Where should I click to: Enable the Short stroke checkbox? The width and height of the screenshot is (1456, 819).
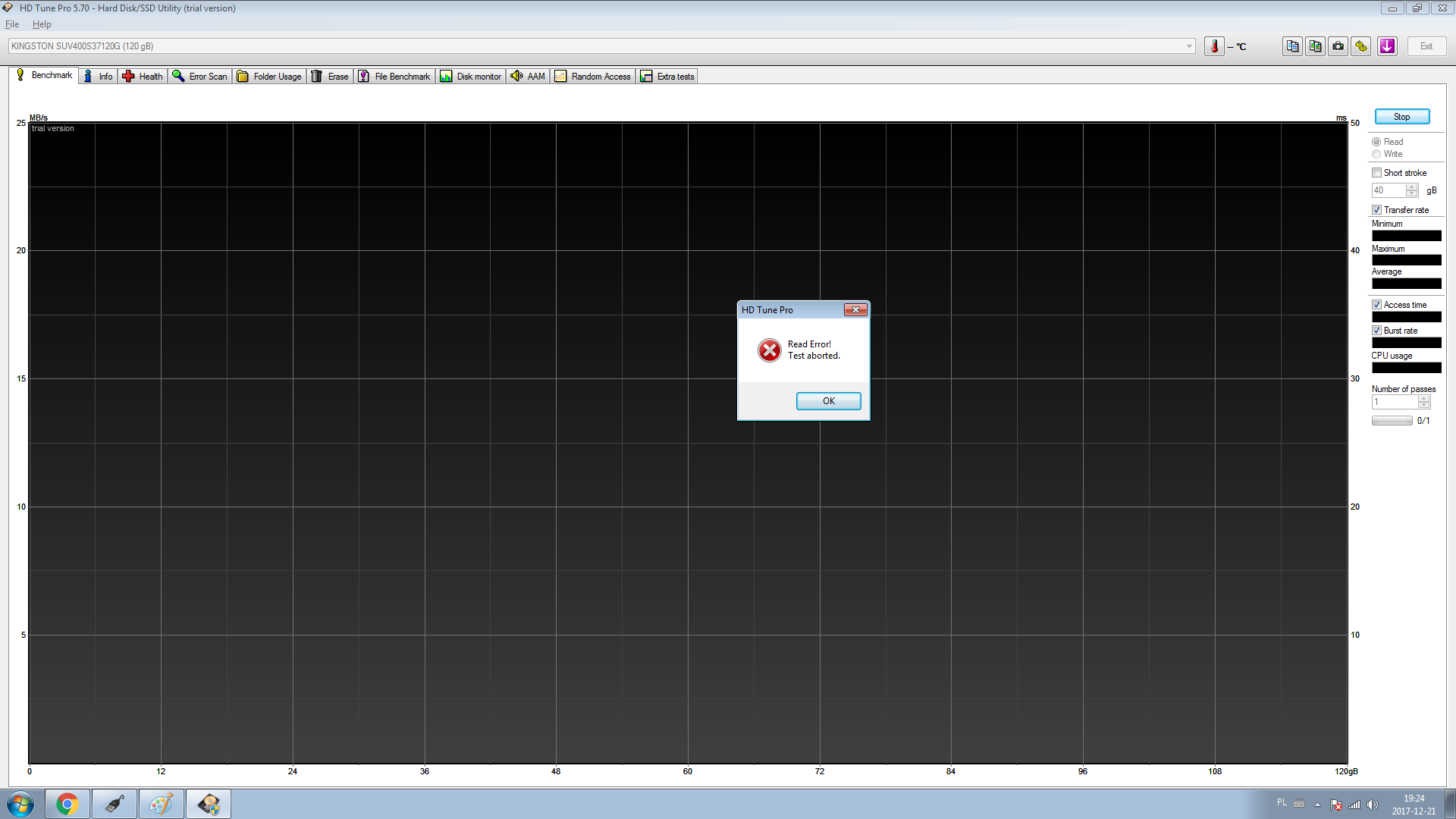[1376, 173]
